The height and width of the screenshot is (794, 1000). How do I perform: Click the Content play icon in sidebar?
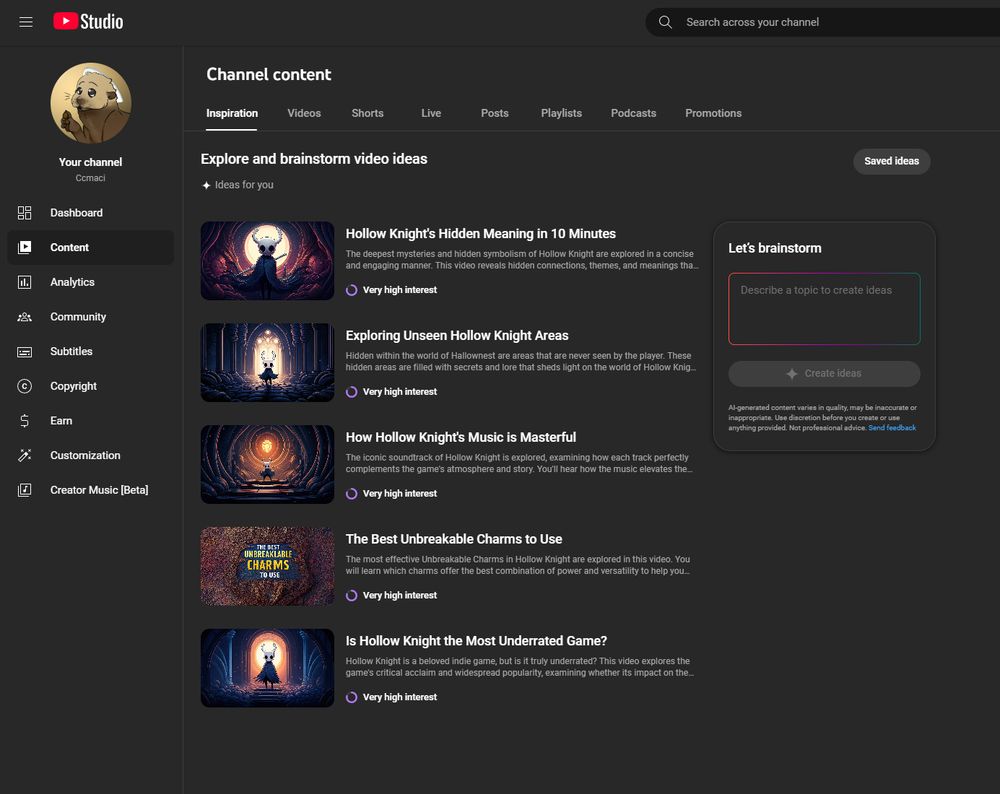point(24,247)
